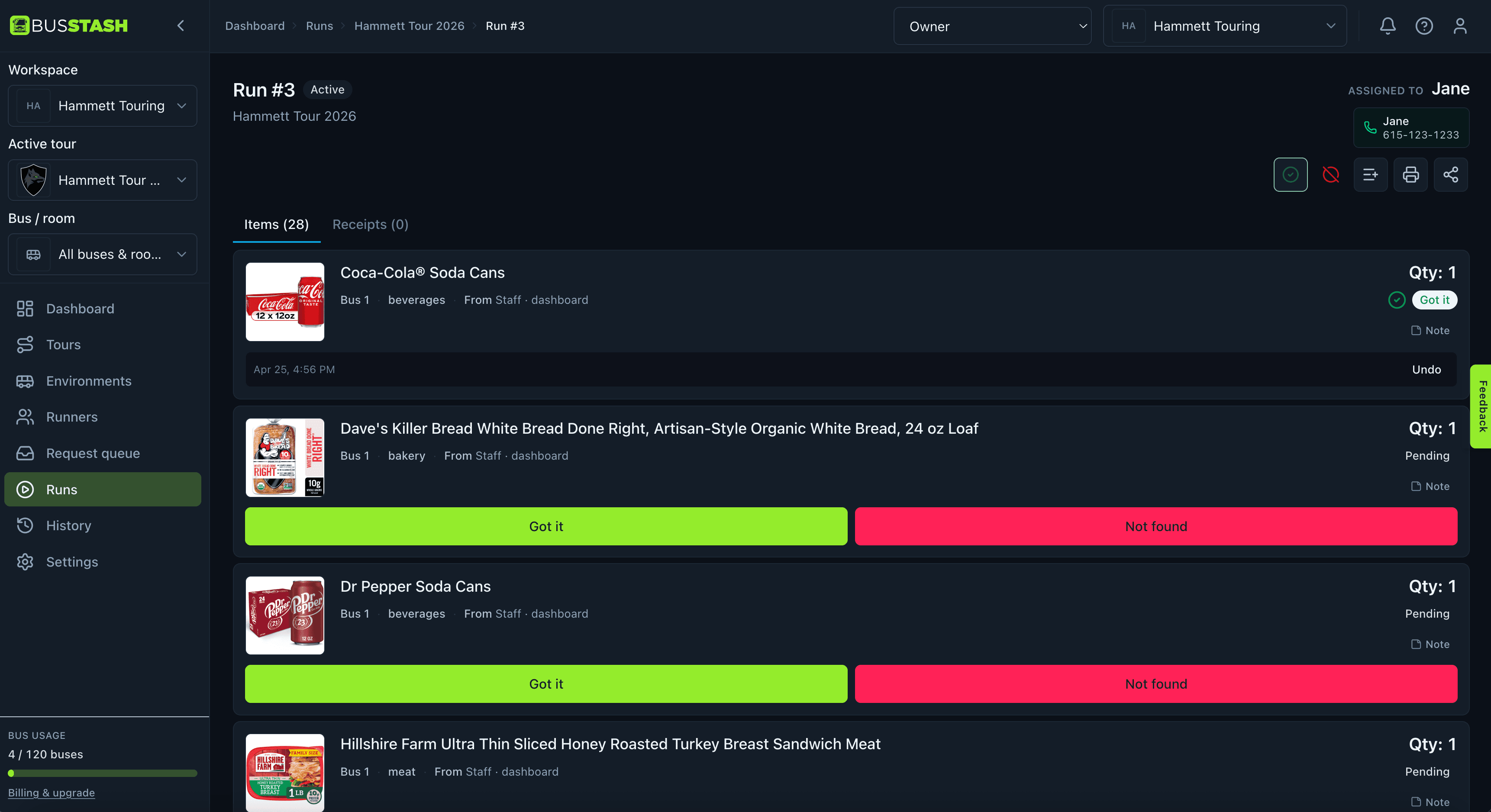Screen dimensions: 1491x812
Task: Open Dashboard in the sidebar menu
Action: [103, 309]
